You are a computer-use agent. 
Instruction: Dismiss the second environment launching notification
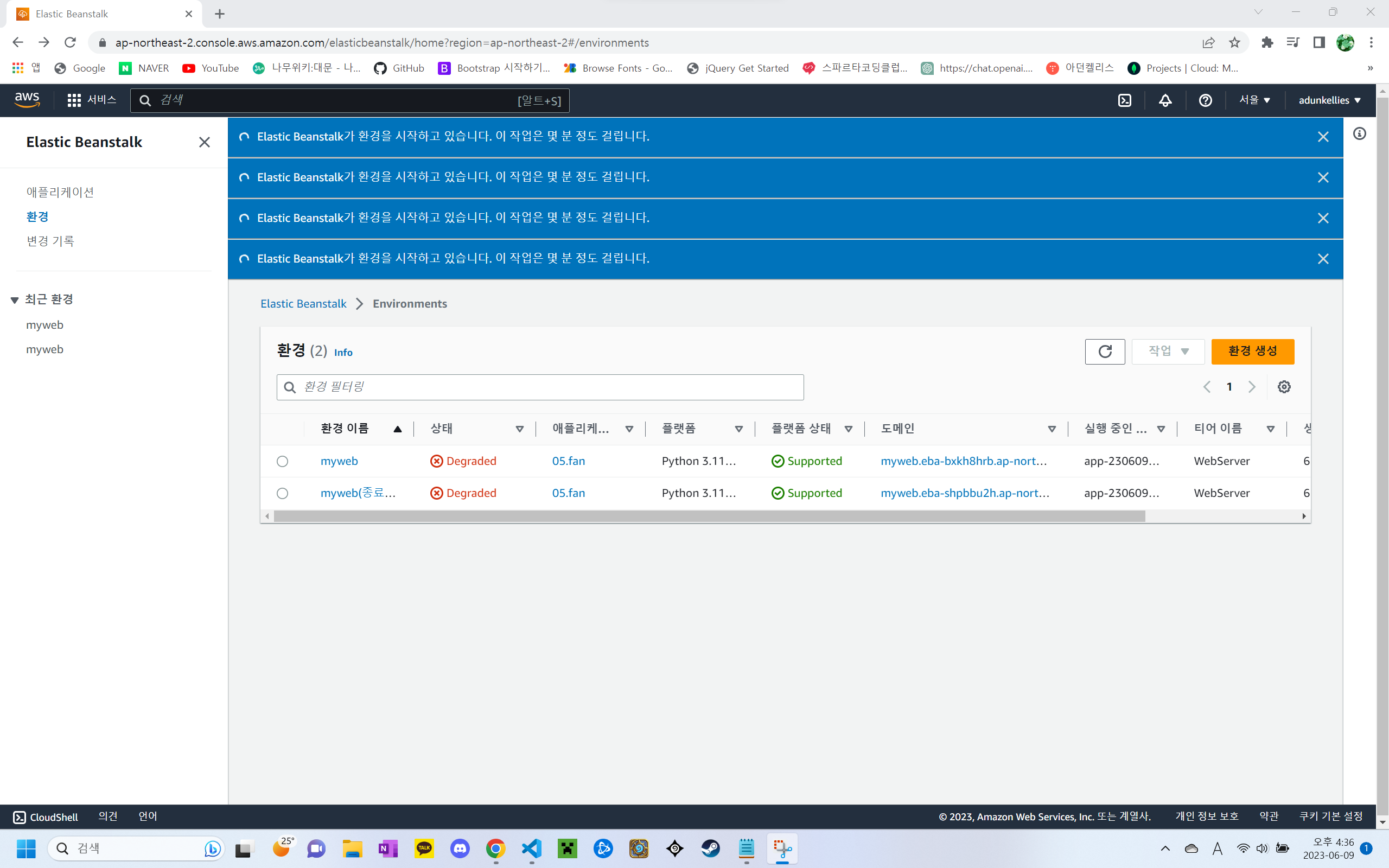(1323, 177)
